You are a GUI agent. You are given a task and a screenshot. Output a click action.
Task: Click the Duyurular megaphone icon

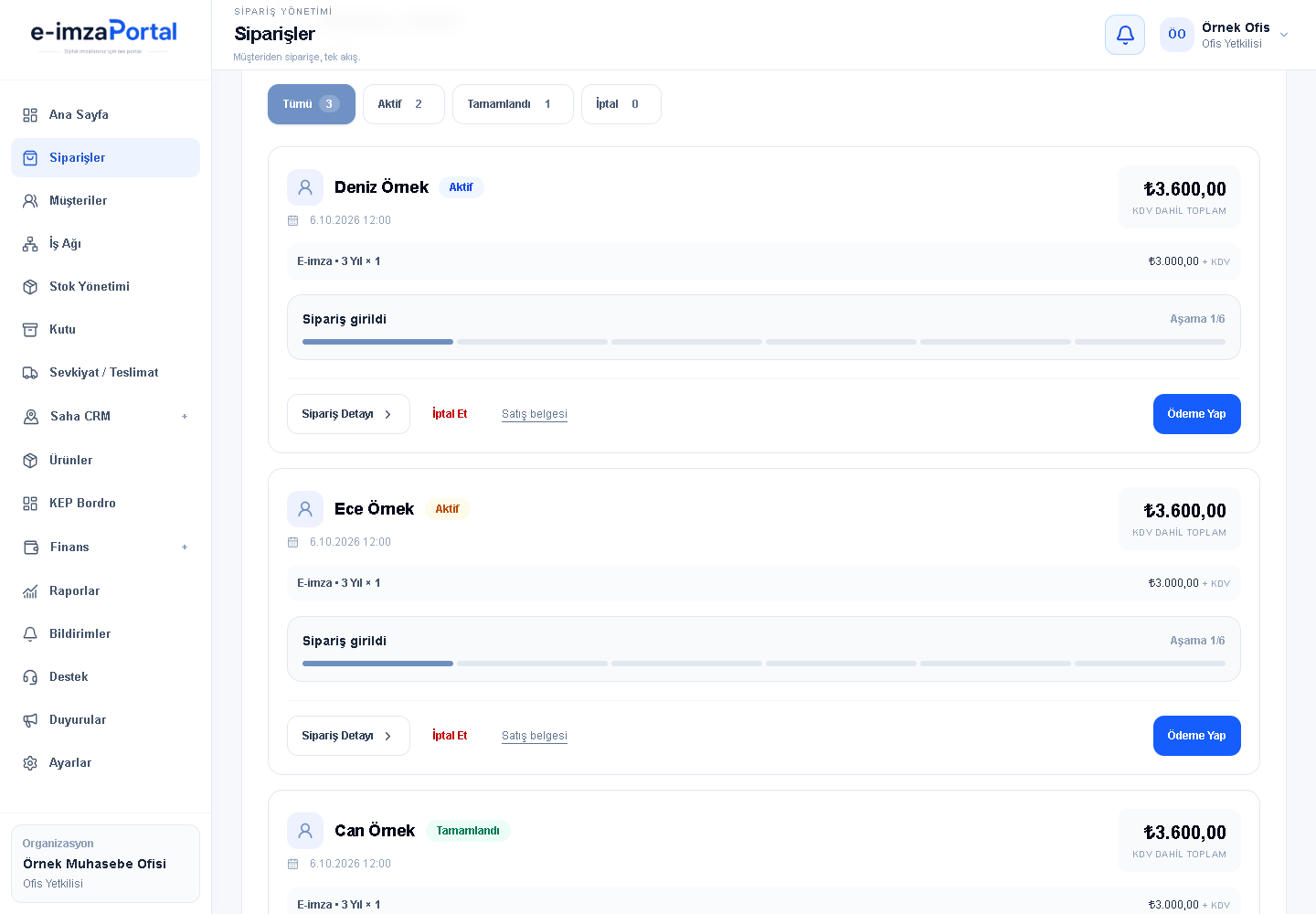click(x=30, y=720)
